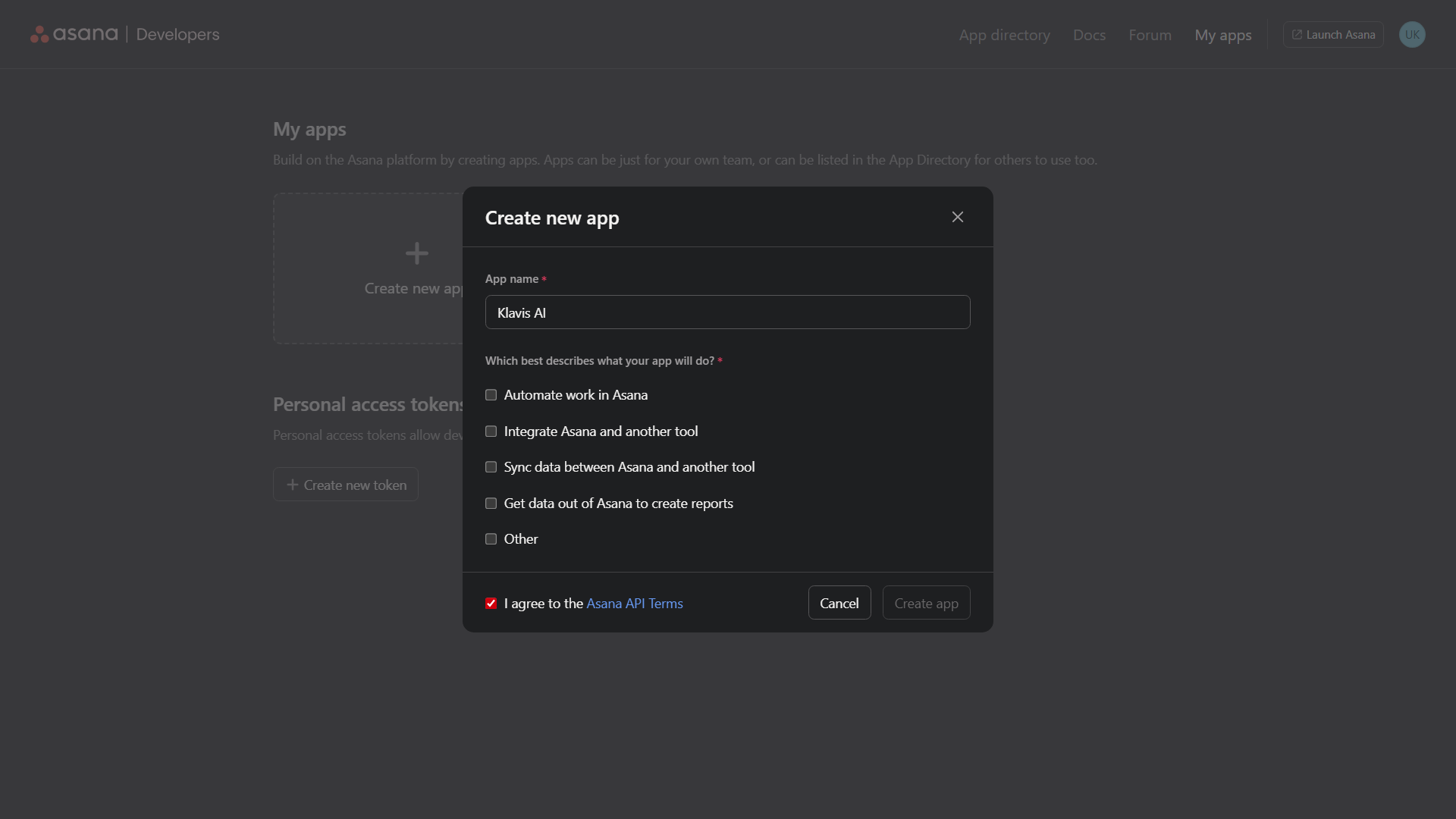Click the Developers header label

point(177,34)
